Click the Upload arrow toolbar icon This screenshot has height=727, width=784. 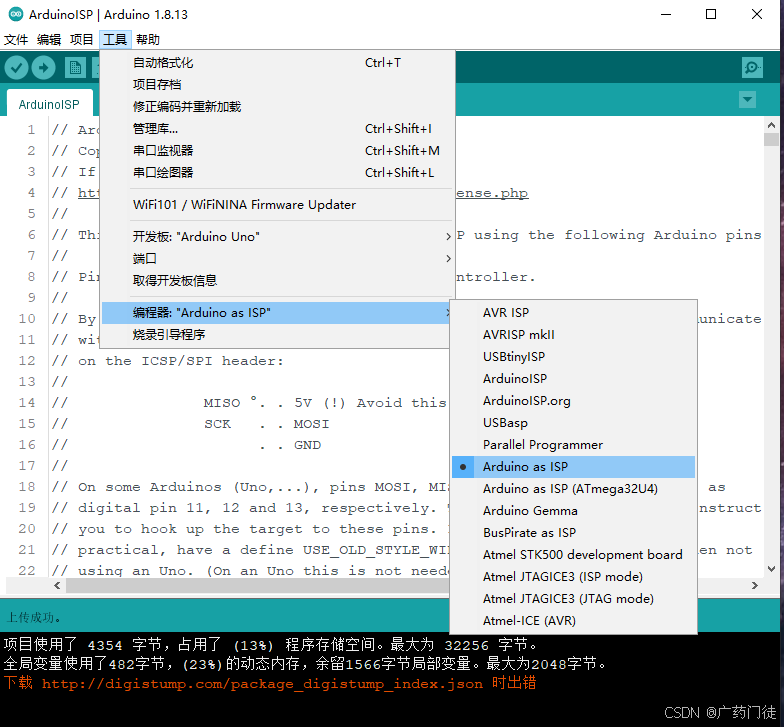tap(44, 68)
